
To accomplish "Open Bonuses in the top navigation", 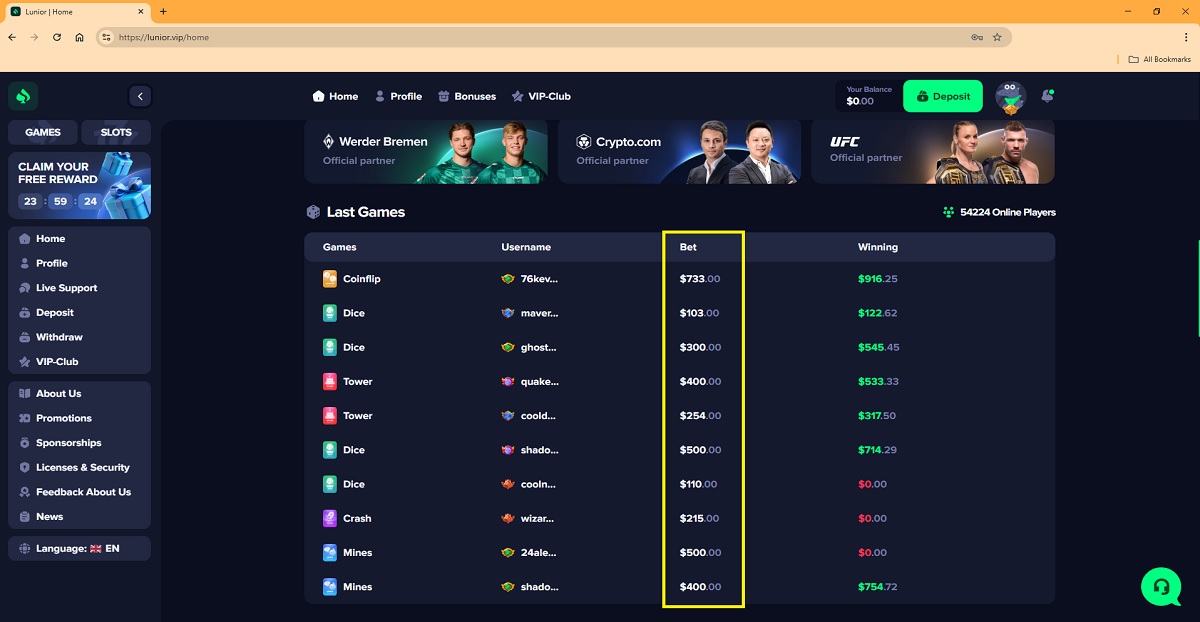I will pos(466,96).
